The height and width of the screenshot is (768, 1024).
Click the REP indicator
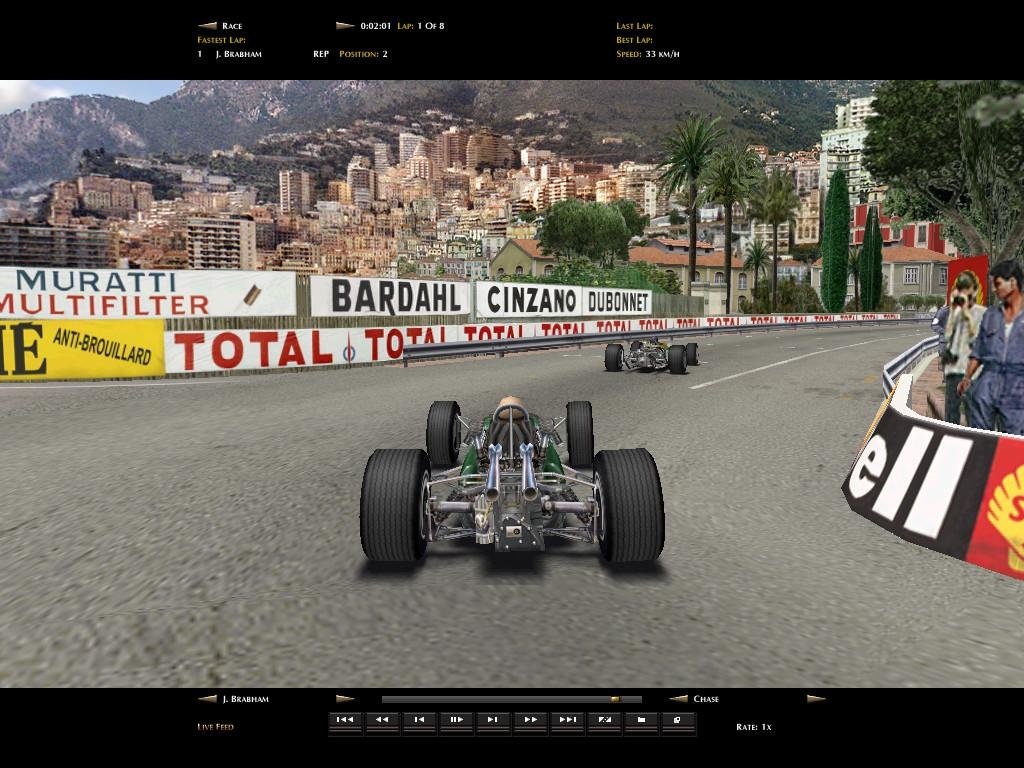coord(321,54)
